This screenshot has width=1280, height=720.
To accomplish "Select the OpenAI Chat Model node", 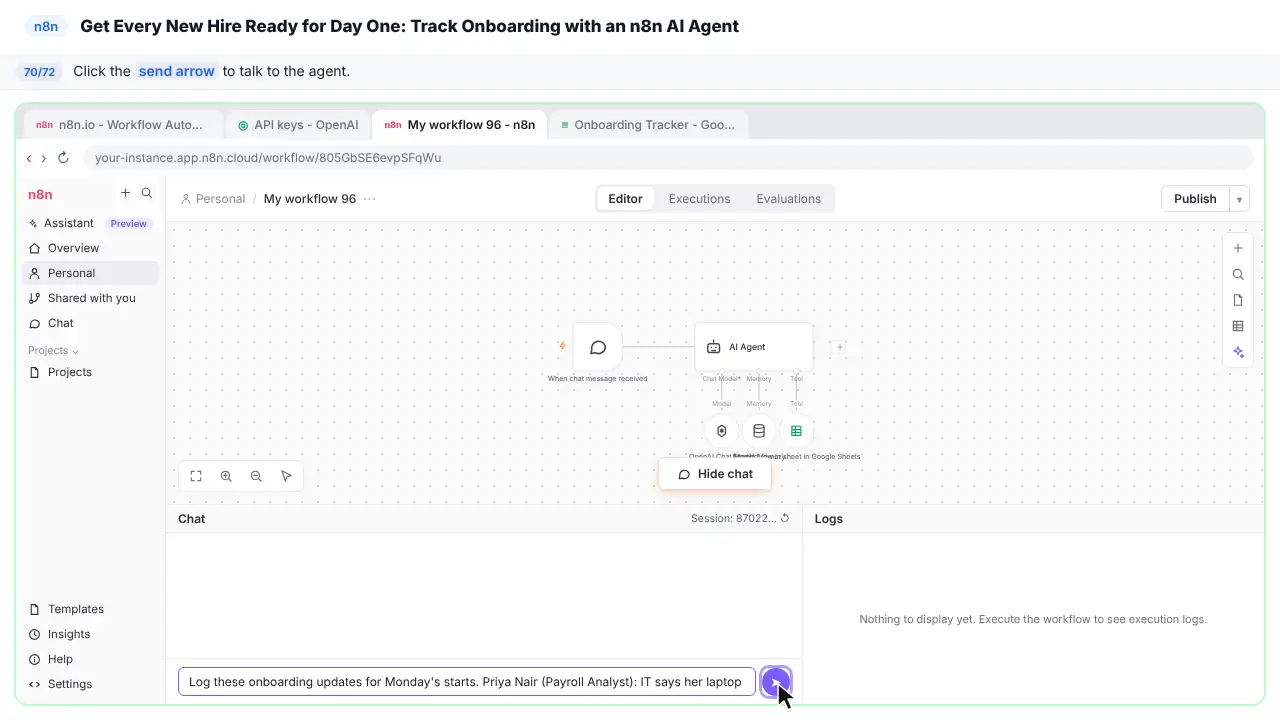I will coord(722,431).
